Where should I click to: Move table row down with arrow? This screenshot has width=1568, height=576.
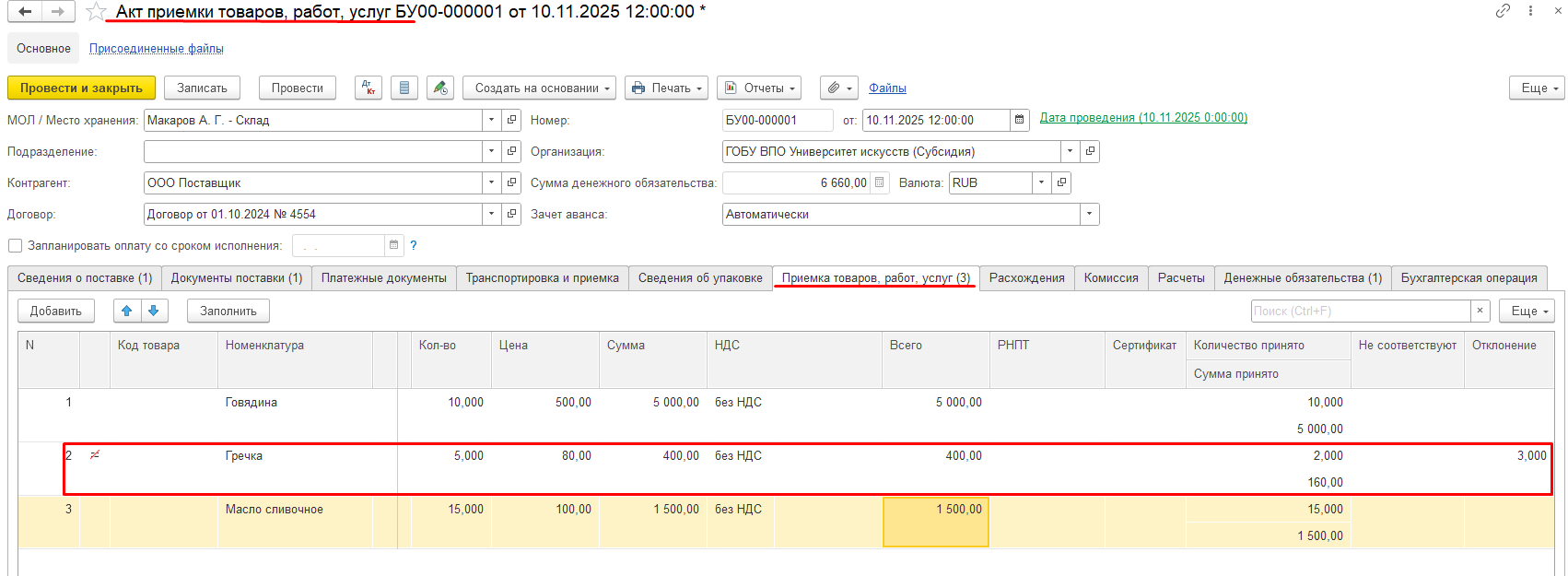pyautogui.click(x=154, y=312)
